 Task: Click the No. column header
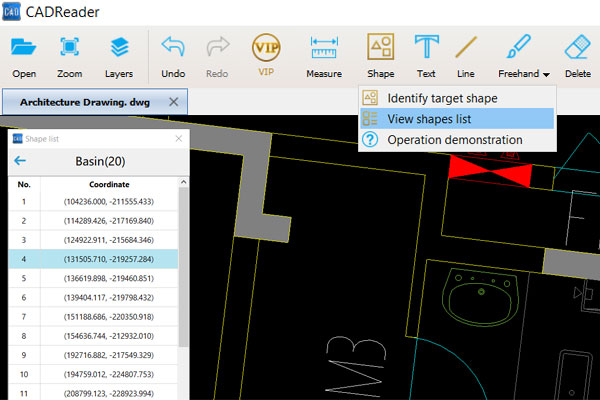pyautogui.click(x=24, y=184)
